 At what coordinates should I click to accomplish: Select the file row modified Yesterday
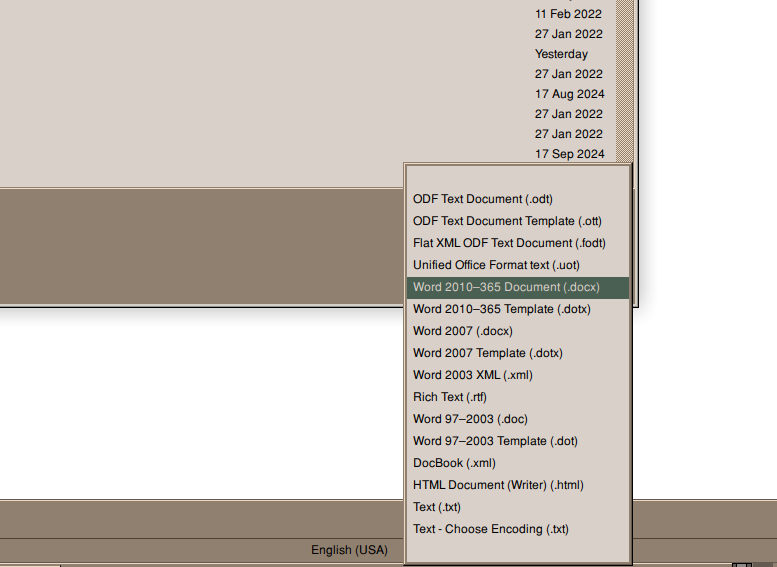click(307, 54)
